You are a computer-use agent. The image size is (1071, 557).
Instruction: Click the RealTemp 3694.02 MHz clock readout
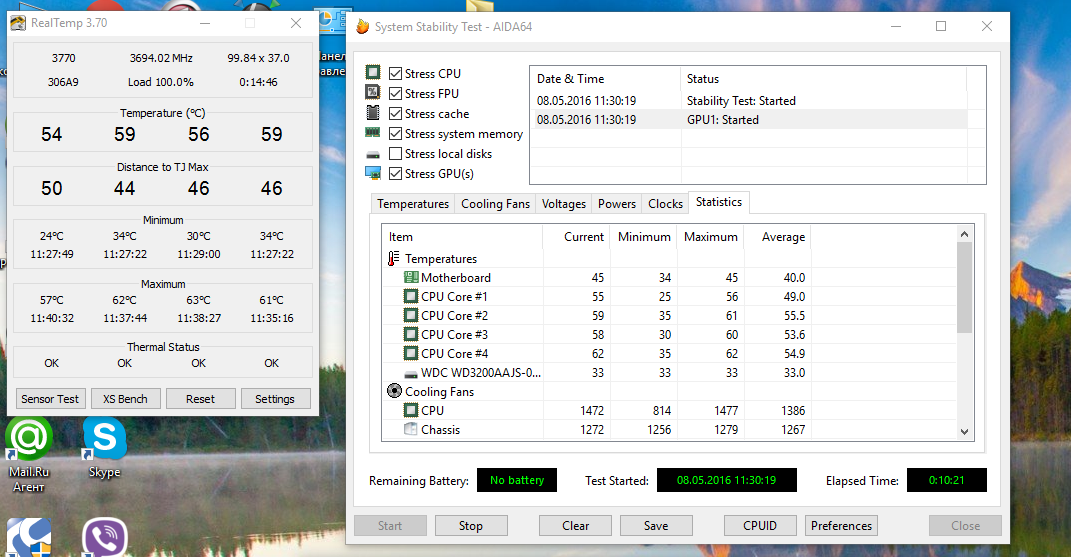click(x=161, y=58)
